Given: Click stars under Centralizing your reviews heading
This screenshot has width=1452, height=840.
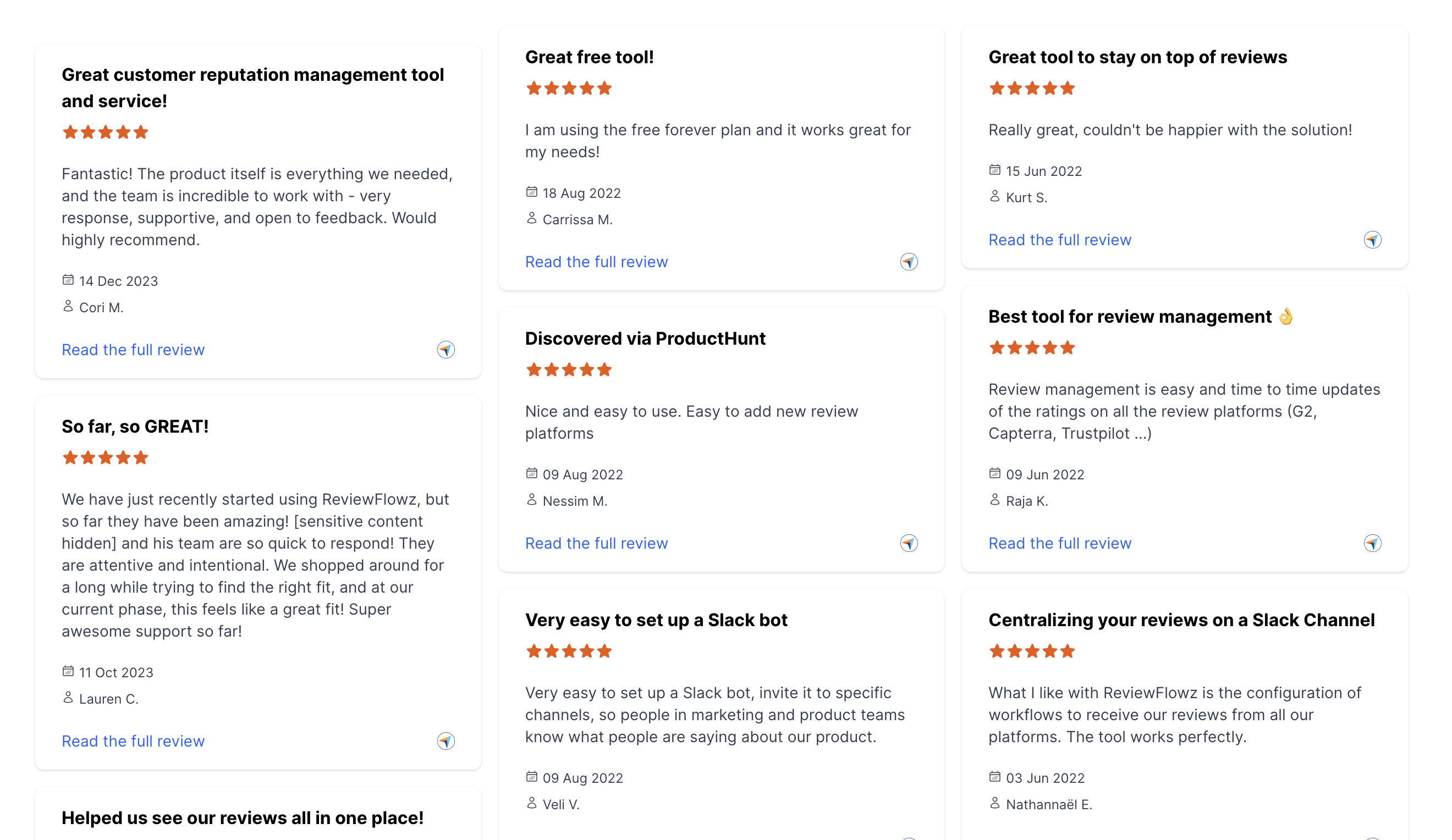Looking at the screenshot, I should click(1032, 651).
